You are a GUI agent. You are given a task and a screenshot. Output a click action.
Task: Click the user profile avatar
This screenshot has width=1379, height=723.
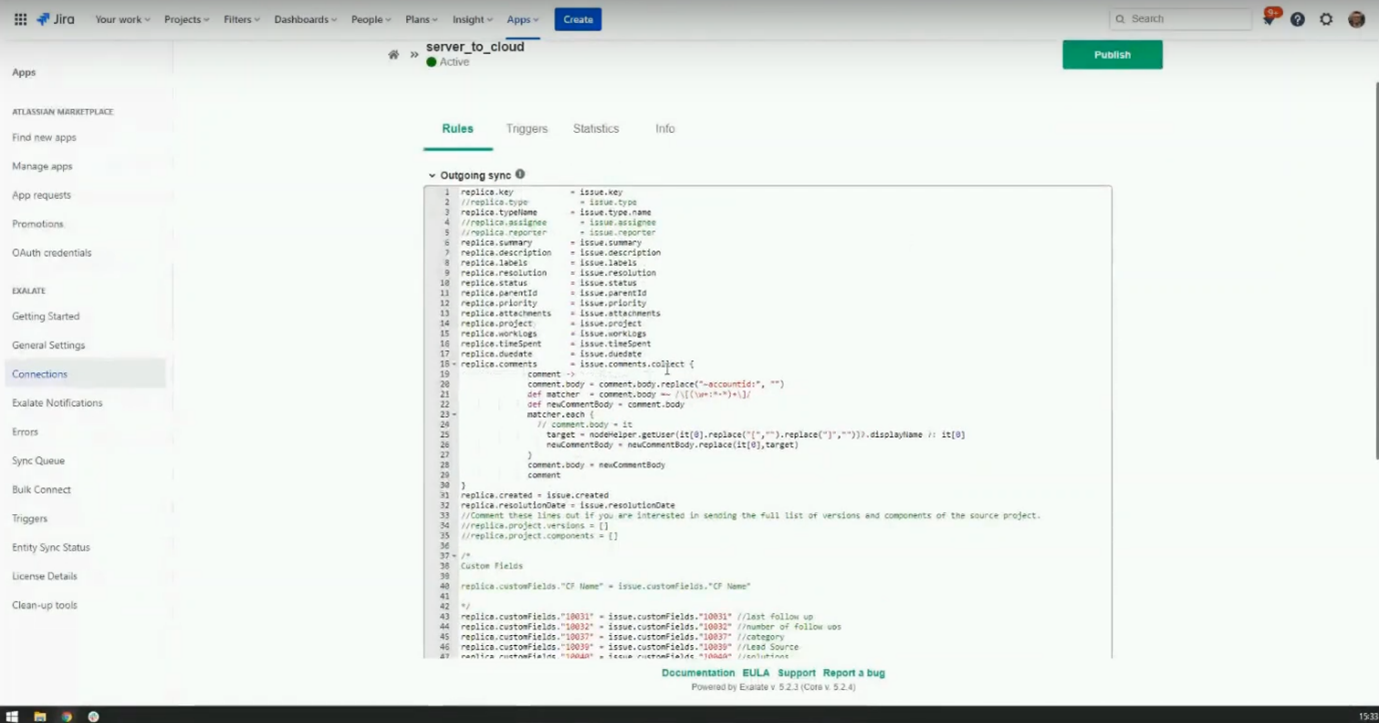(x=1356, y=19)
